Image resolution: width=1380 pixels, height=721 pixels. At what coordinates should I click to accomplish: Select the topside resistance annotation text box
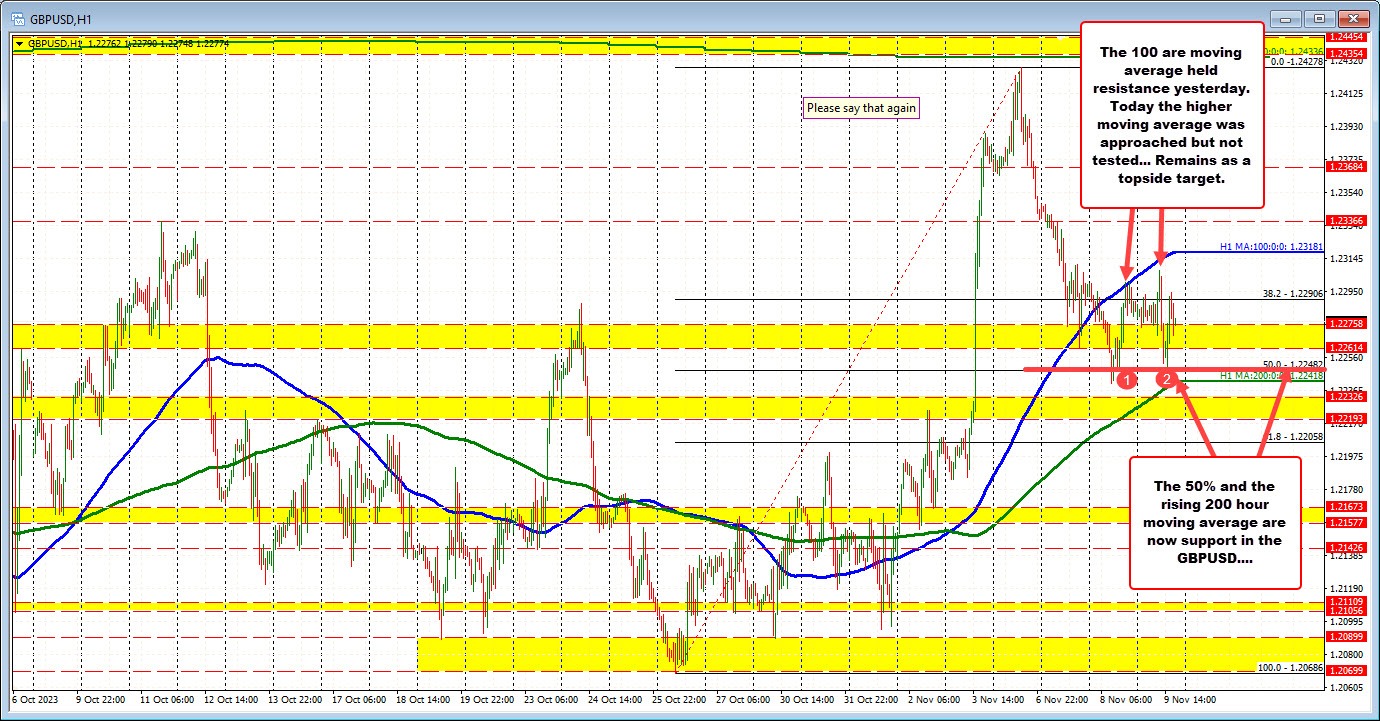pos(1172,115)
